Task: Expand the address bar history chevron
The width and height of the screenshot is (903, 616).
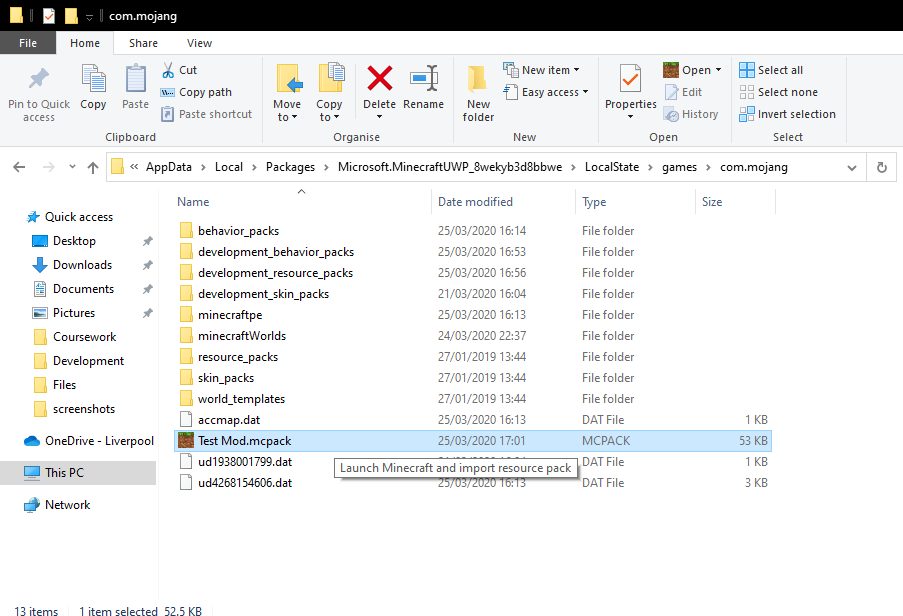Action: click(x=852, y=168)
